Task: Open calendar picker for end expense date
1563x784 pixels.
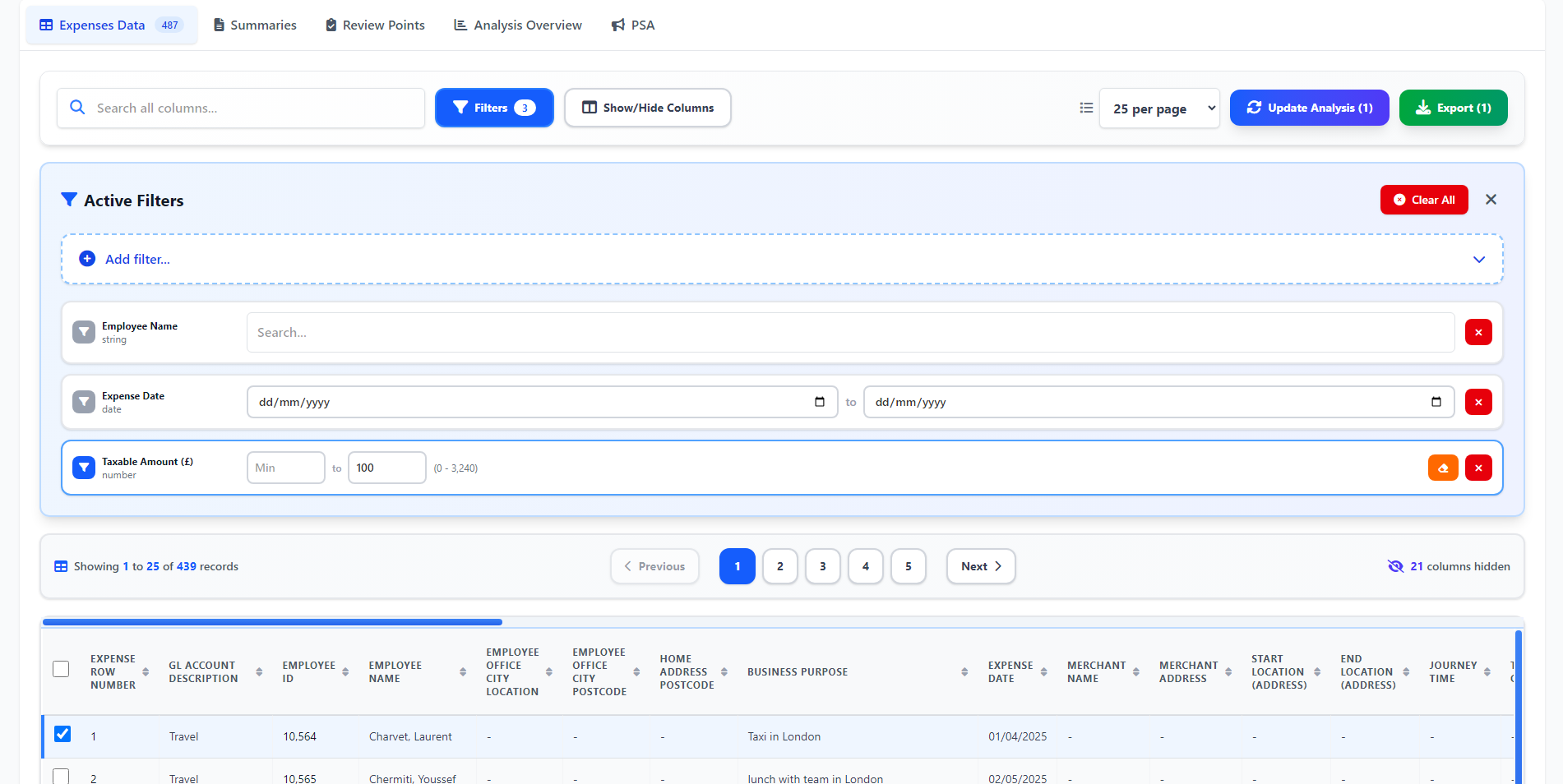Action: [x=1436, y=402]
